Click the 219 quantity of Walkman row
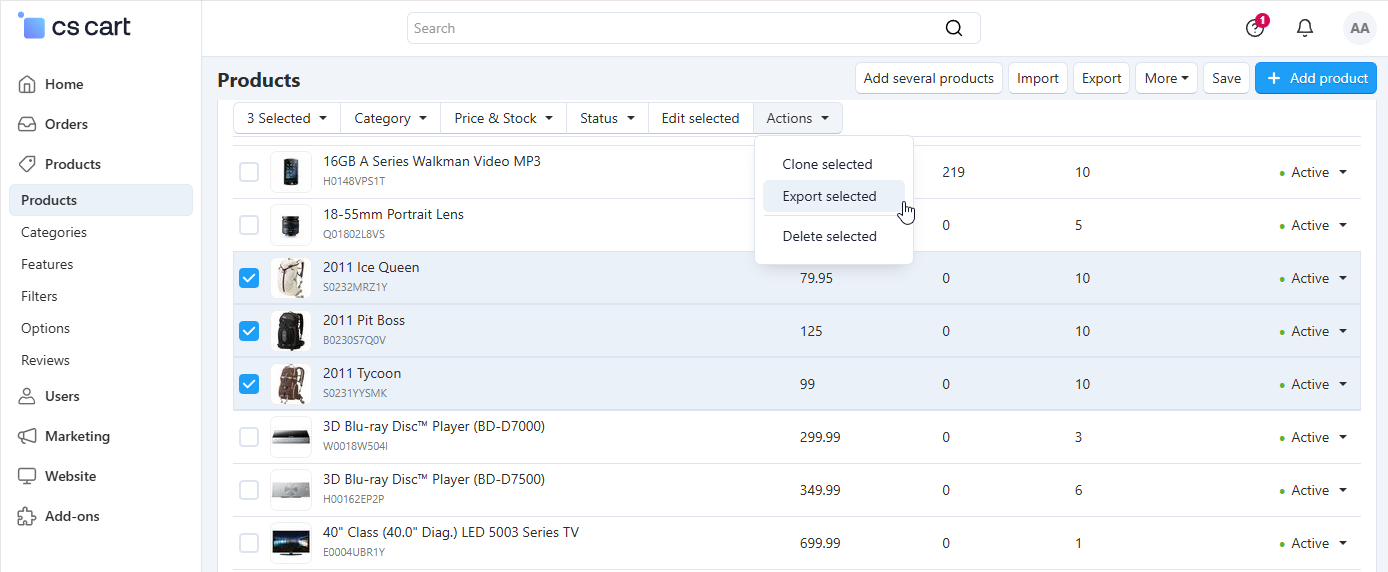Screen dimensions: 1388x572 tap(953, 172)
